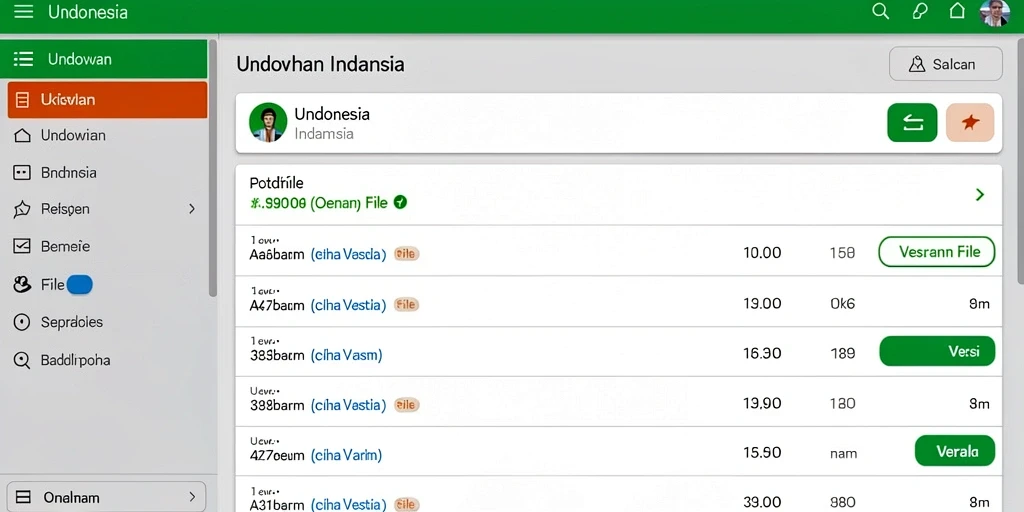Viewport: 1024px width, 512px height.
Task: Expand the Potdrile section chevron
Action: pyautogui.click(x=980, y=195)
